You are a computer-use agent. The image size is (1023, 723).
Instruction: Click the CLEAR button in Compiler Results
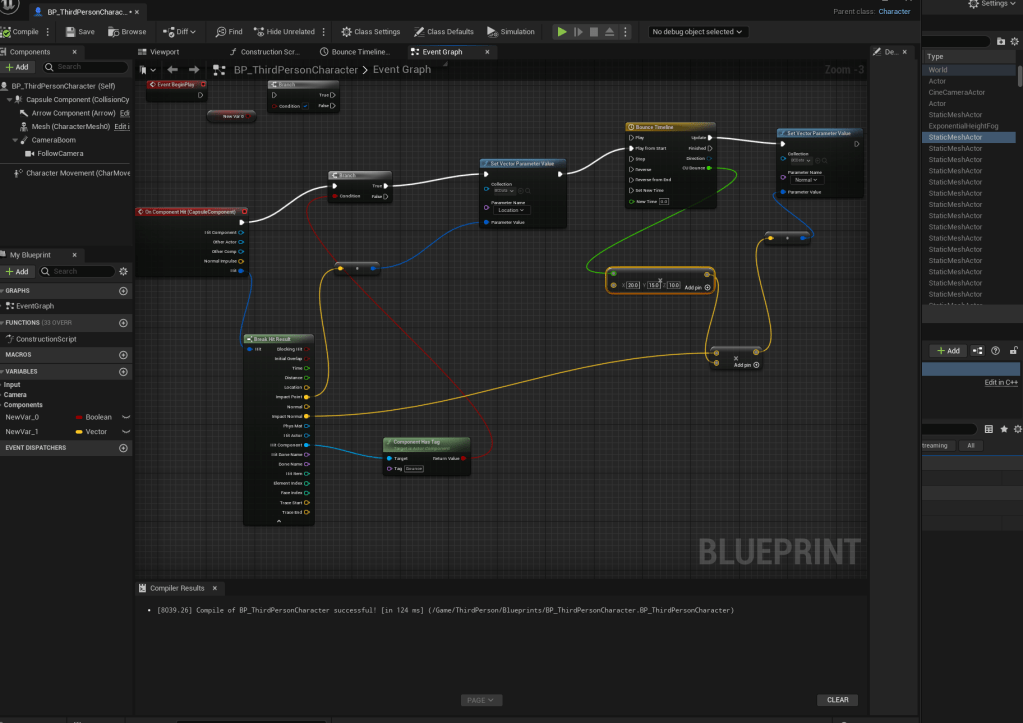click(837, 700)
